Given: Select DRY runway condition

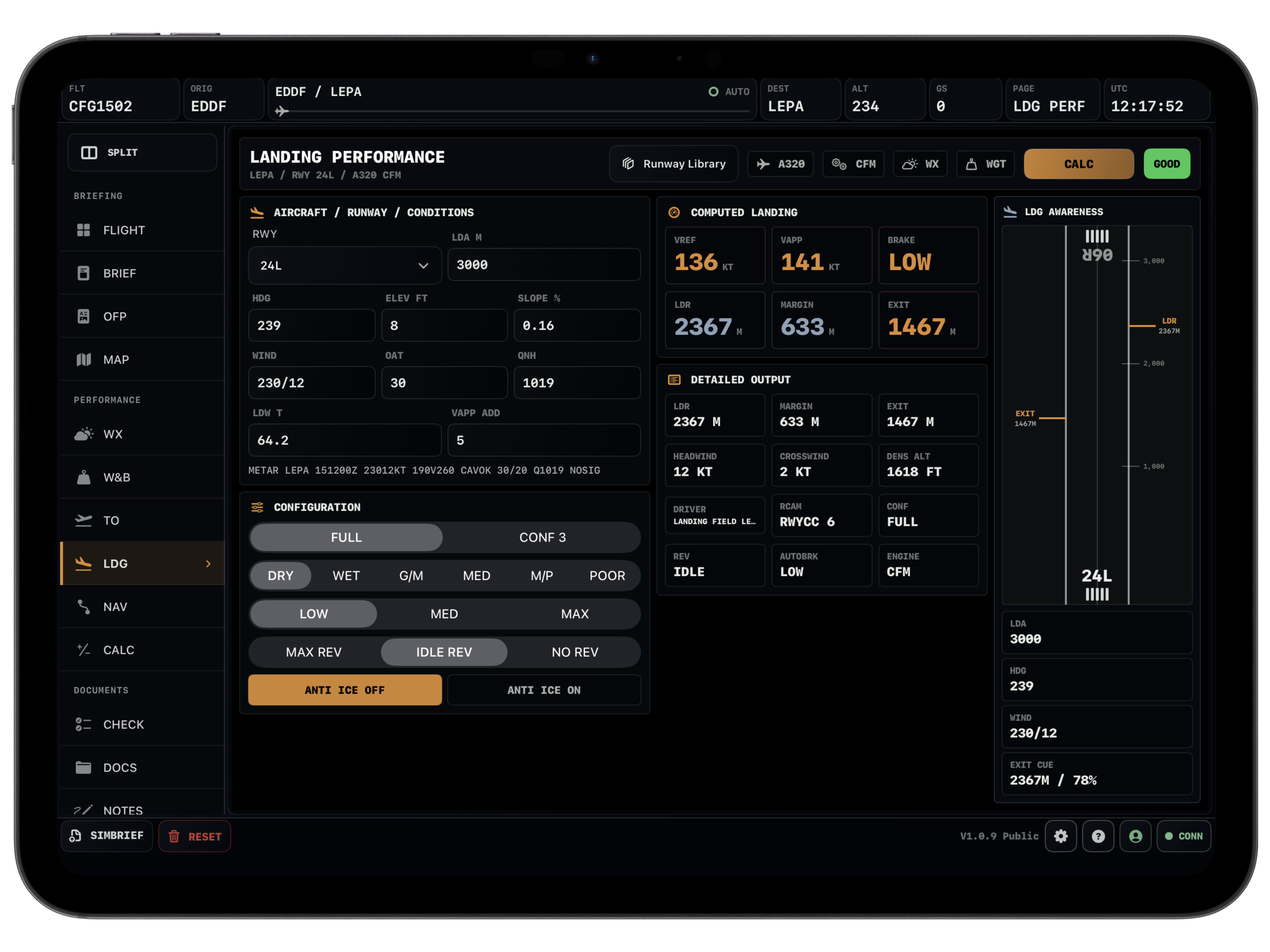Looking at the screenshot, I should coord(281,576).
